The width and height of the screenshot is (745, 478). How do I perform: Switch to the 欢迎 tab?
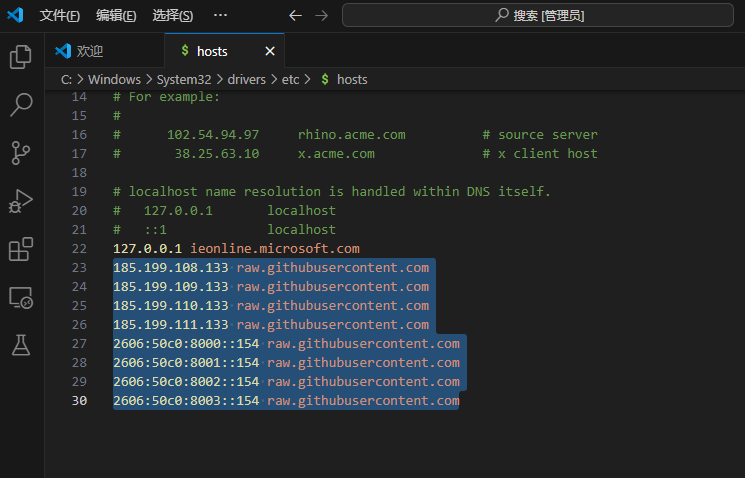click(x=90, y=51)
